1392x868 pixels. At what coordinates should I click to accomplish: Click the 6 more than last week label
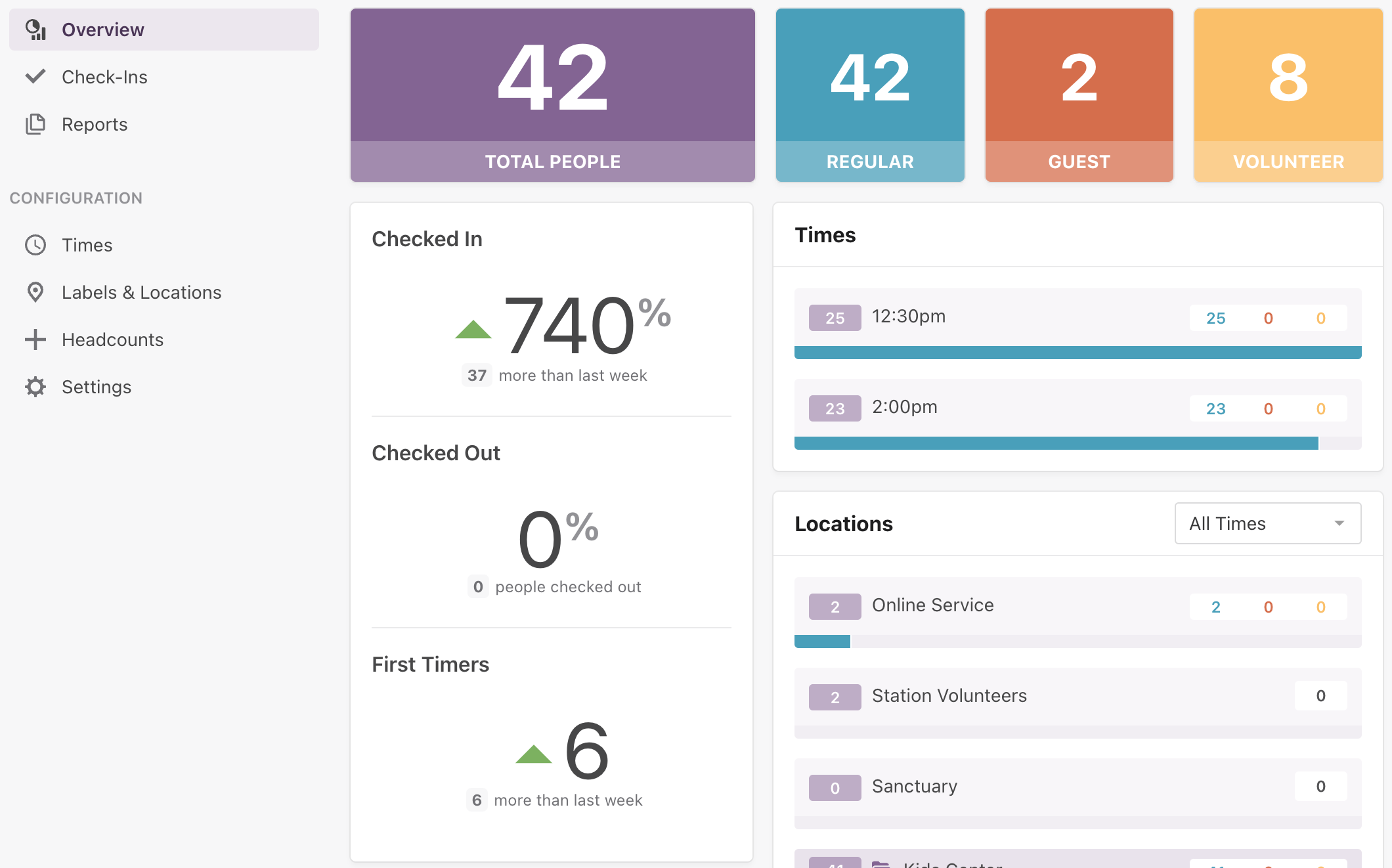point(554,800)
